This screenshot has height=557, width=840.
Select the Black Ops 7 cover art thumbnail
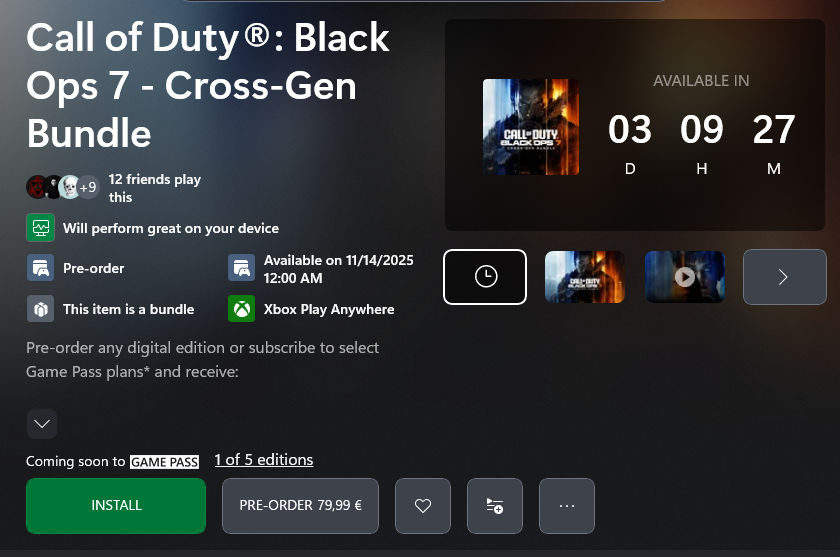coord(584,277)
